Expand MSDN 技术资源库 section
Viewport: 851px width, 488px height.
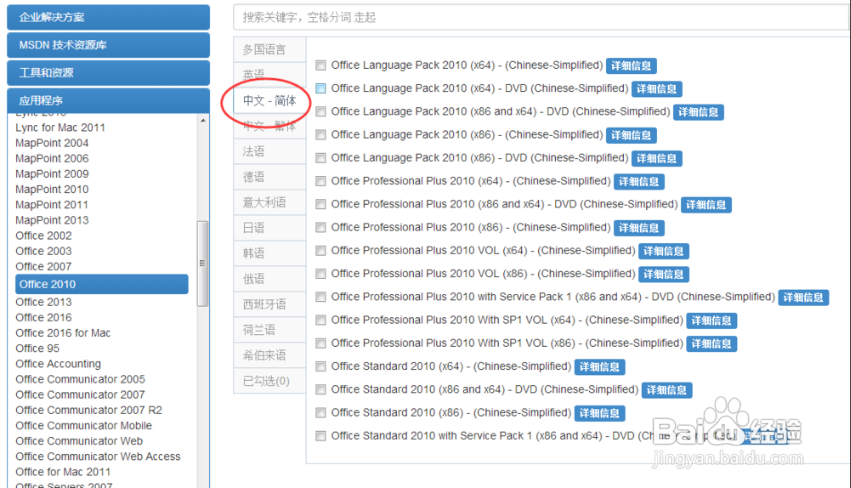[108, 45]
